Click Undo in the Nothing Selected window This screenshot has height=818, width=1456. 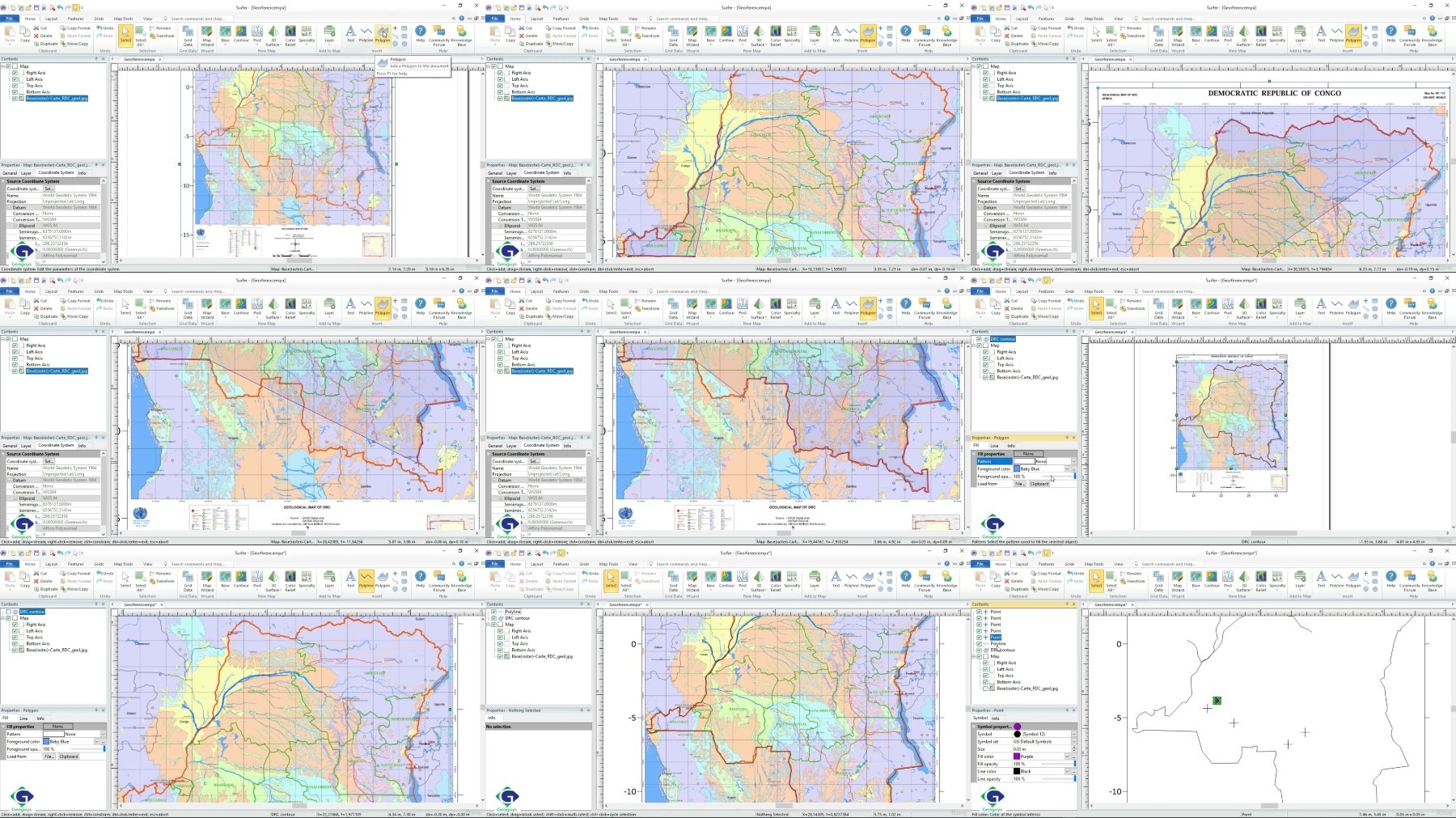[x=590, y=574]
